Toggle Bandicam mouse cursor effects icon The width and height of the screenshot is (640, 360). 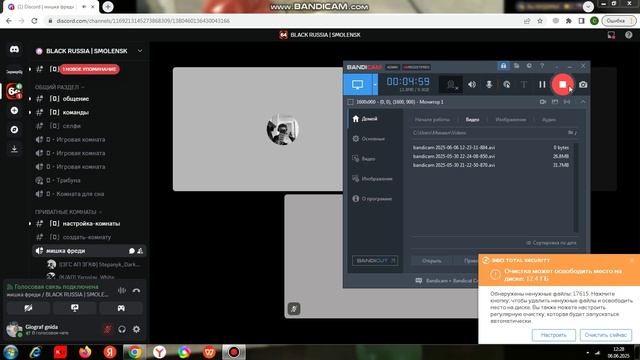507,84
